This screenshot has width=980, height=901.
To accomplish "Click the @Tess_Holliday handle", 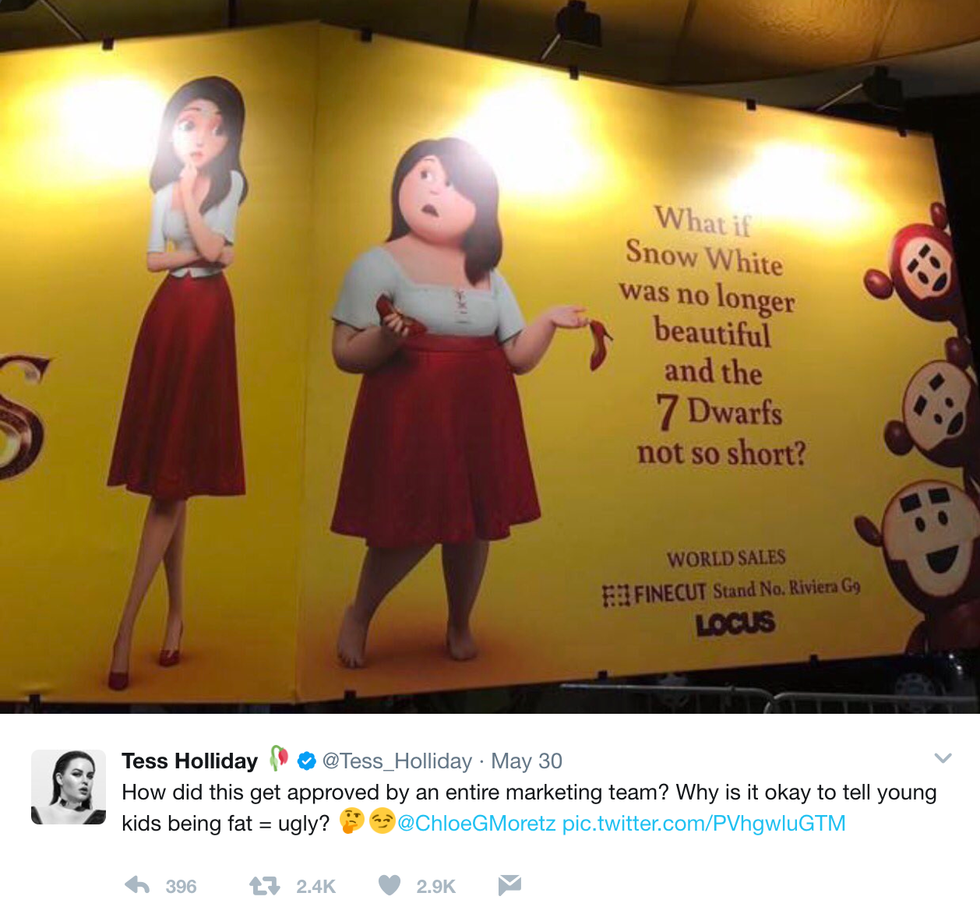I will pos(397,761).
